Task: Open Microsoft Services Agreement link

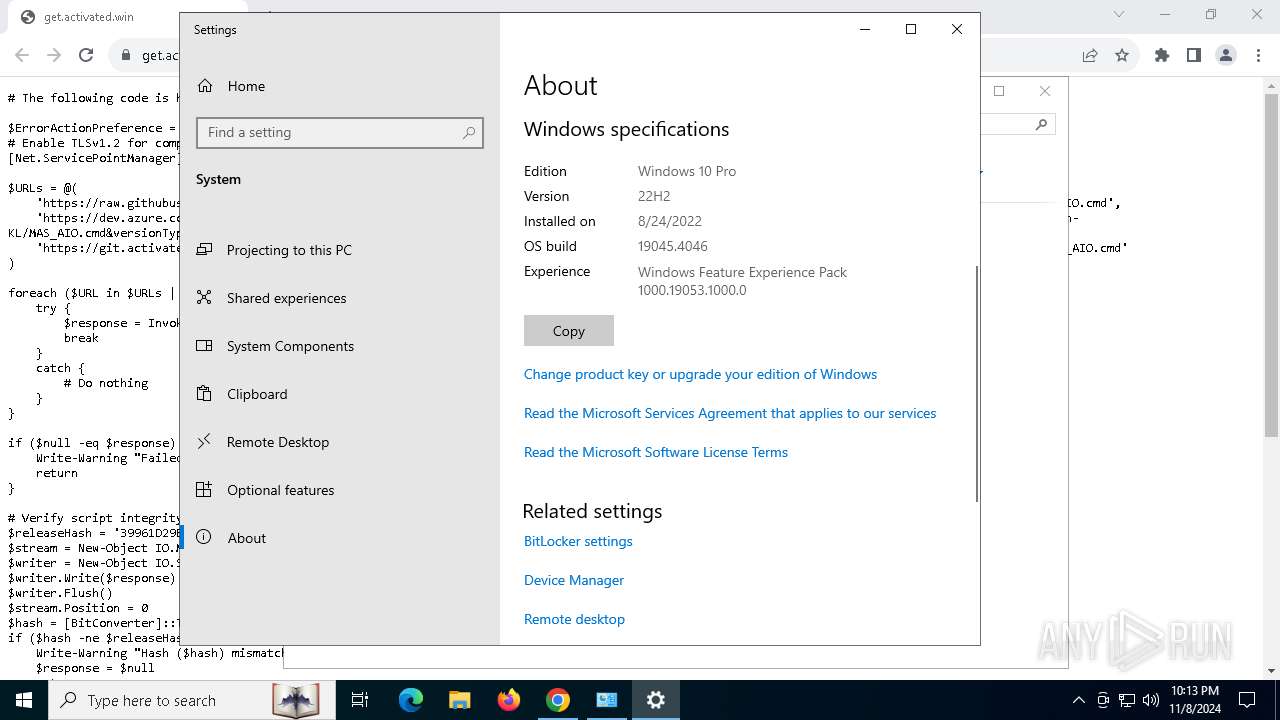Action: (730, 413)
